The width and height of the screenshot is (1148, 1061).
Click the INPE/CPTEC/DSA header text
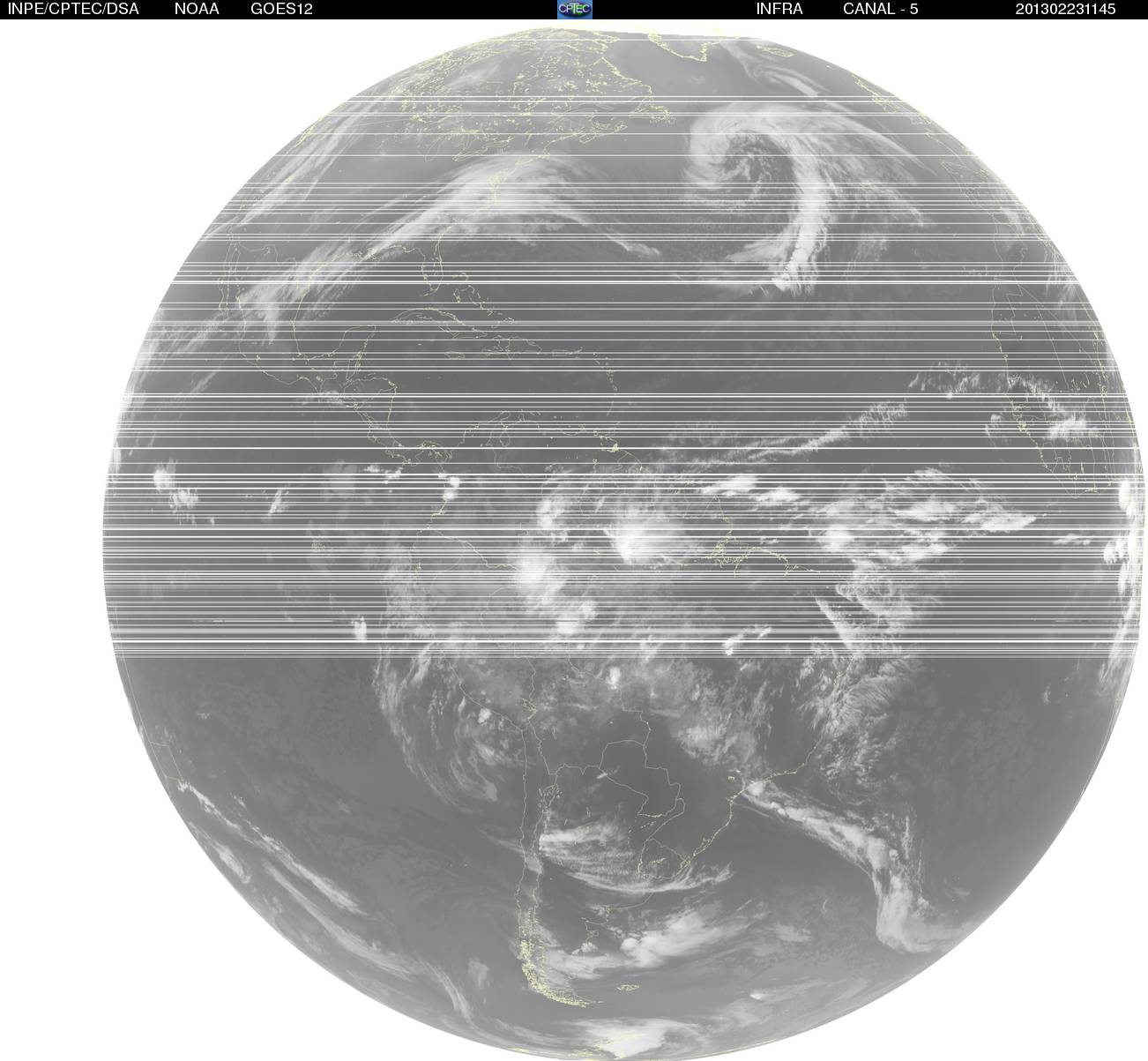(73, 9)
